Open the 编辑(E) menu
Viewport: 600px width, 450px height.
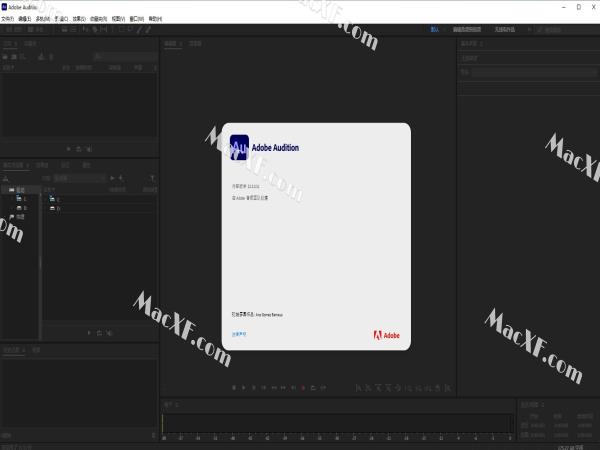coord(24,19)
